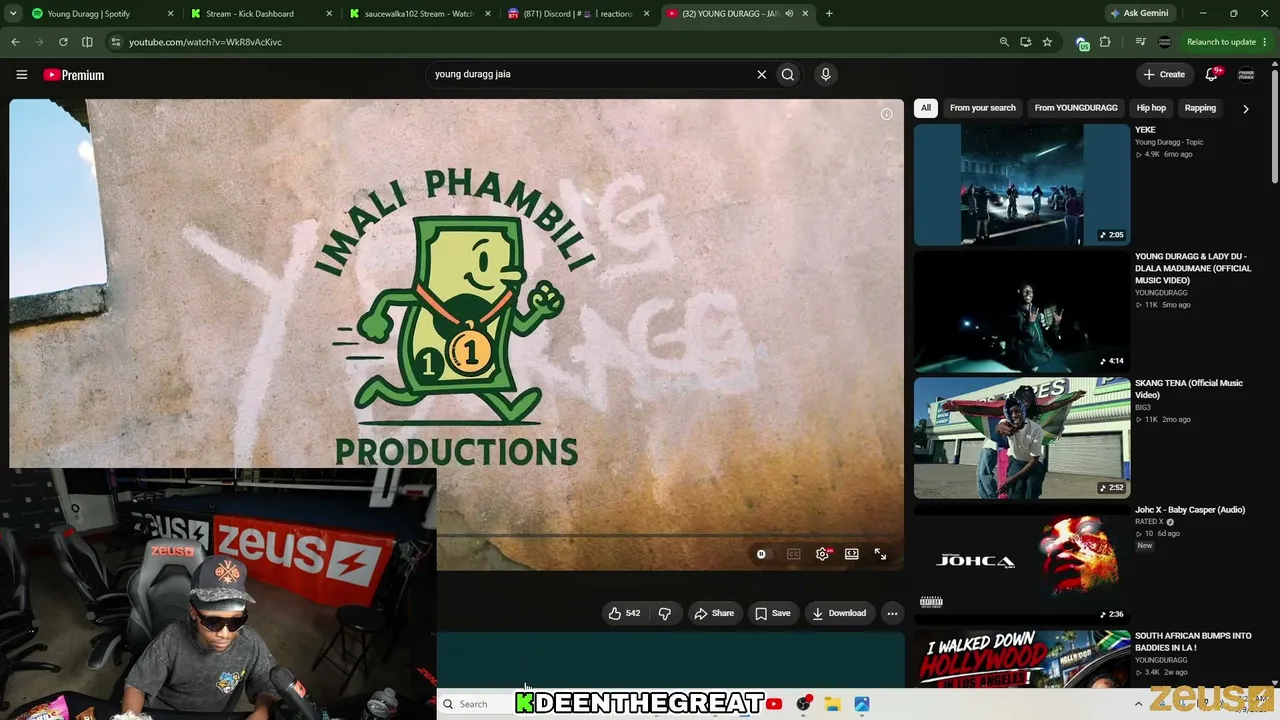Open Johc X - Baby Casper (Audio) title
Screen dimensions: 1280x720
click(x=1190, y=510)
